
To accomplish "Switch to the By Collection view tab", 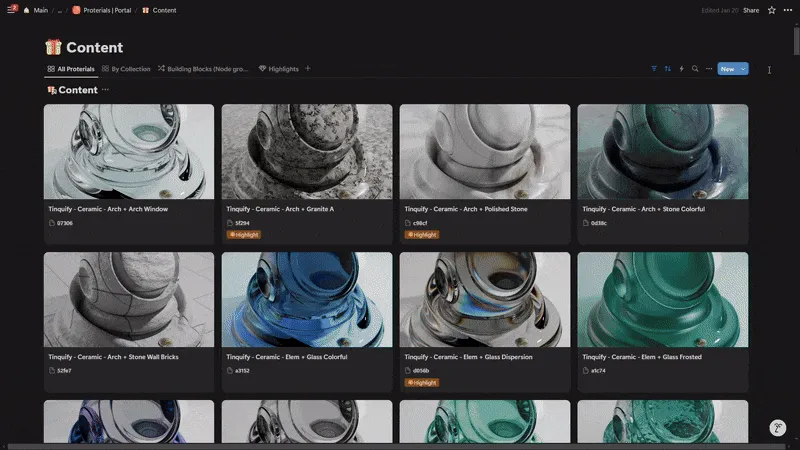I will (126, 69).
